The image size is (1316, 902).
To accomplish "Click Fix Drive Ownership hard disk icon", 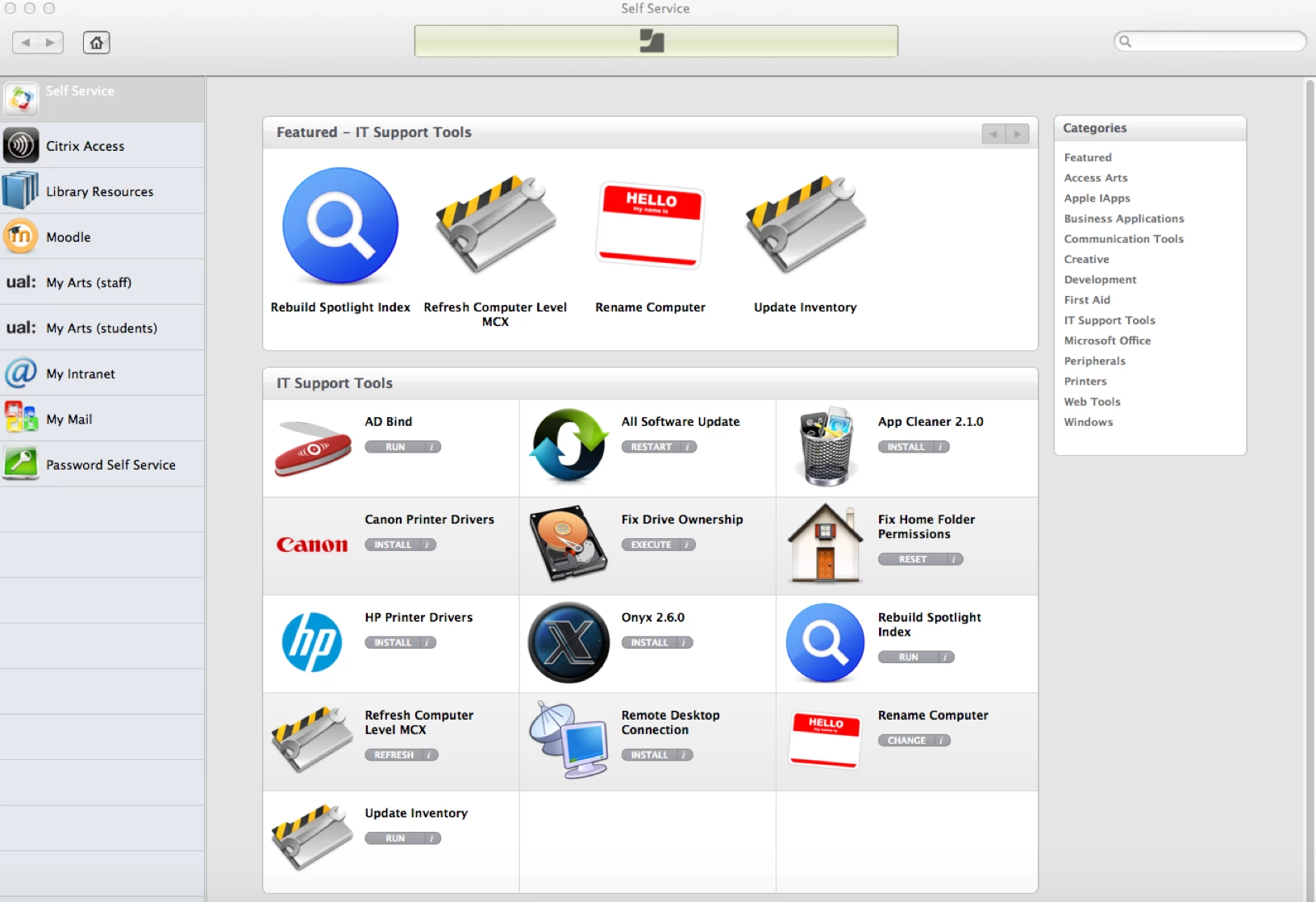I will click(568, 543).
